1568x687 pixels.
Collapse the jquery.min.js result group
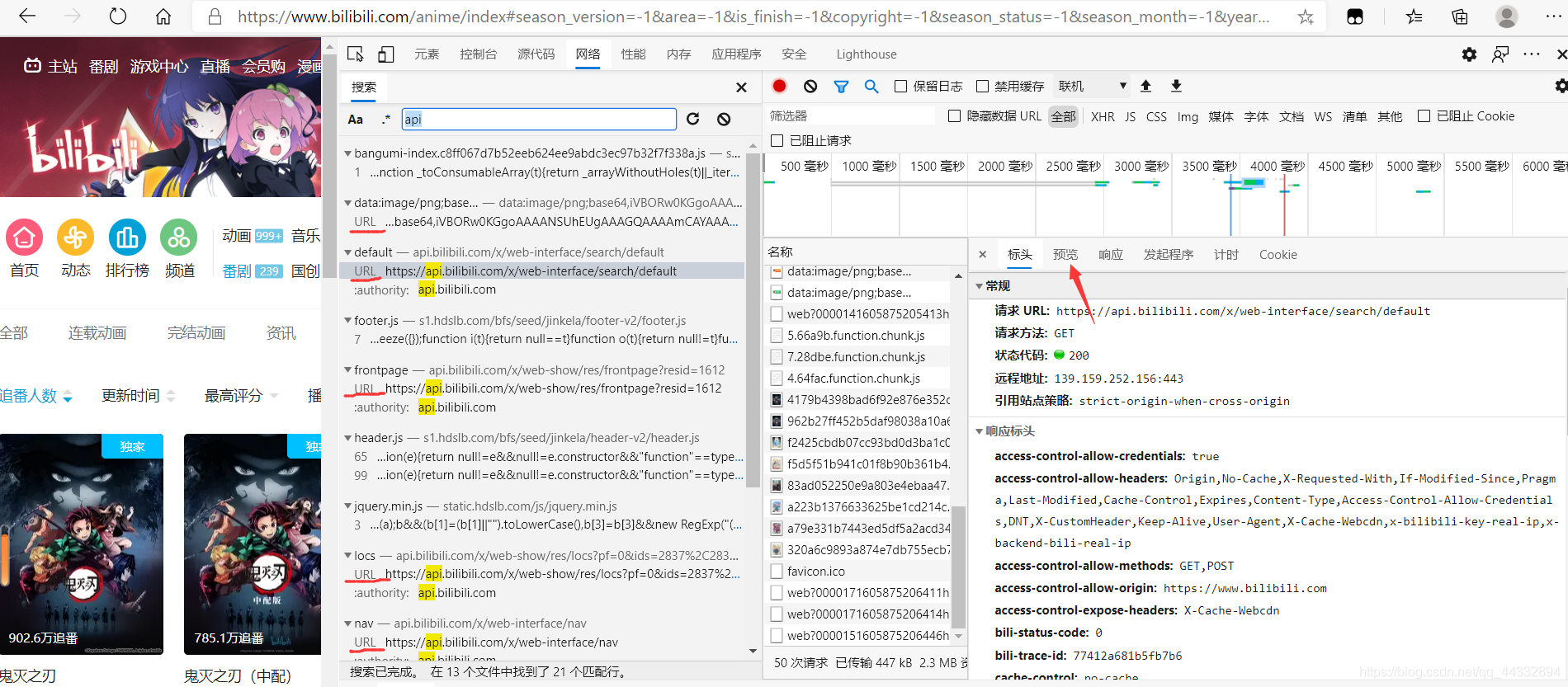coord(348,506)
